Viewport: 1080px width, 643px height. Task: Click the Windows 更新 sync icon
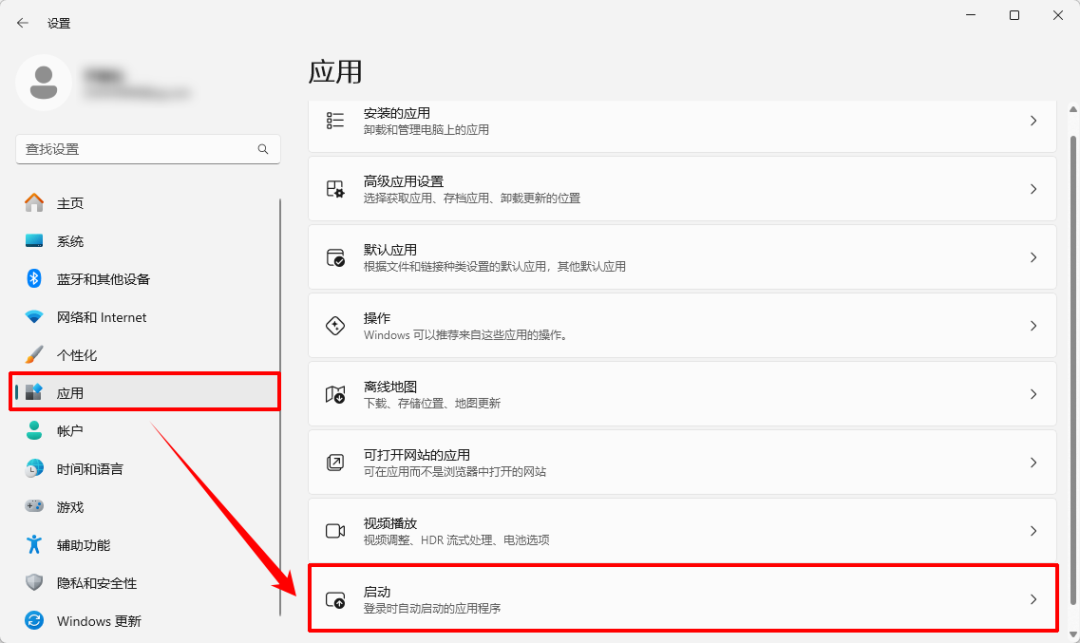(x=34, y=620)
